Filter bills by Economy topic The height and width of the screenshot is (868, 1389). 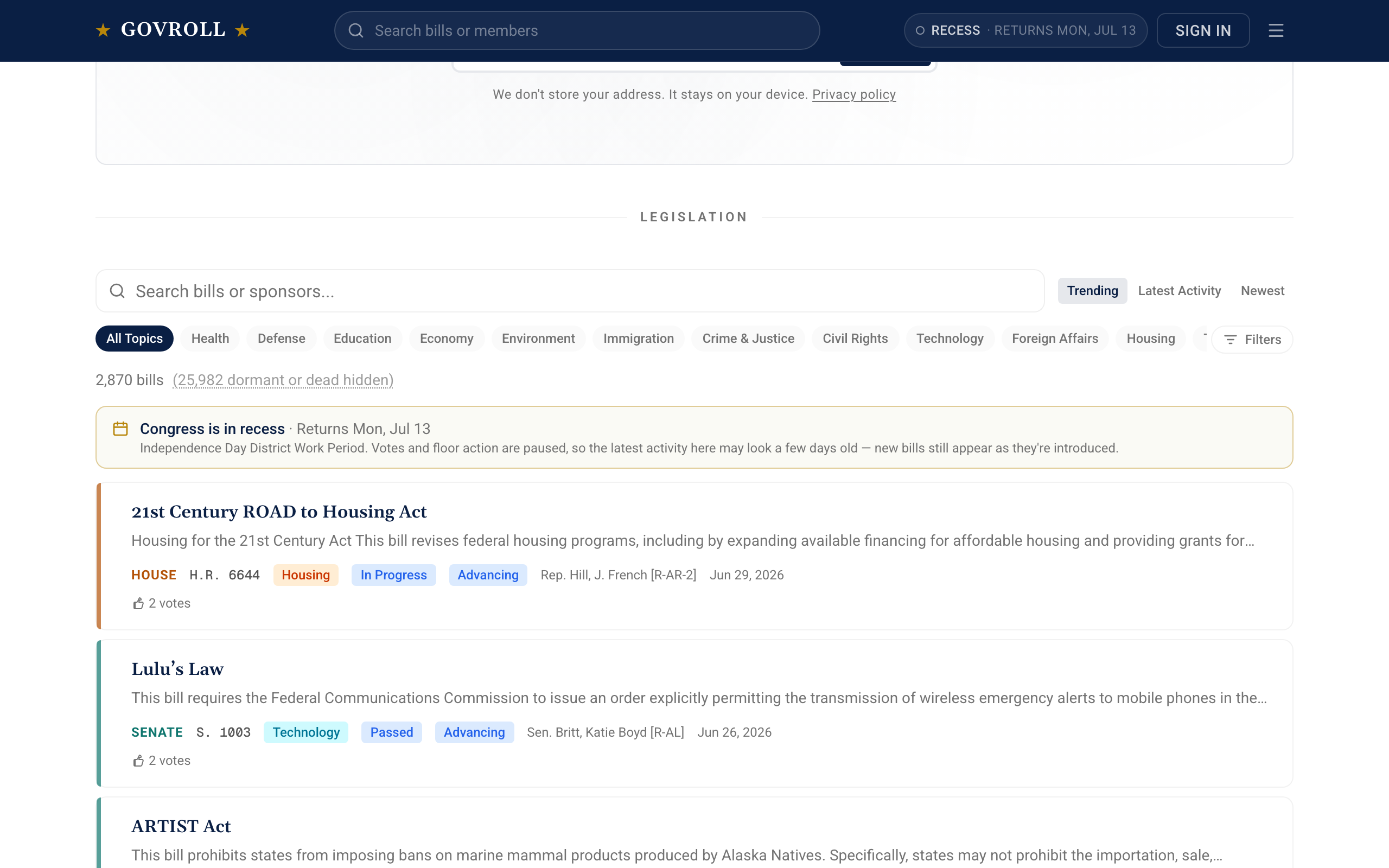(x=447, y=339)
